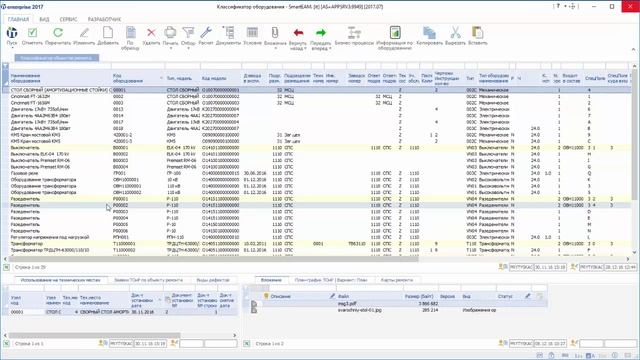Click the help question-mark icon in the title bar
This screenshot has width=640, height=360.
(558, 6)
